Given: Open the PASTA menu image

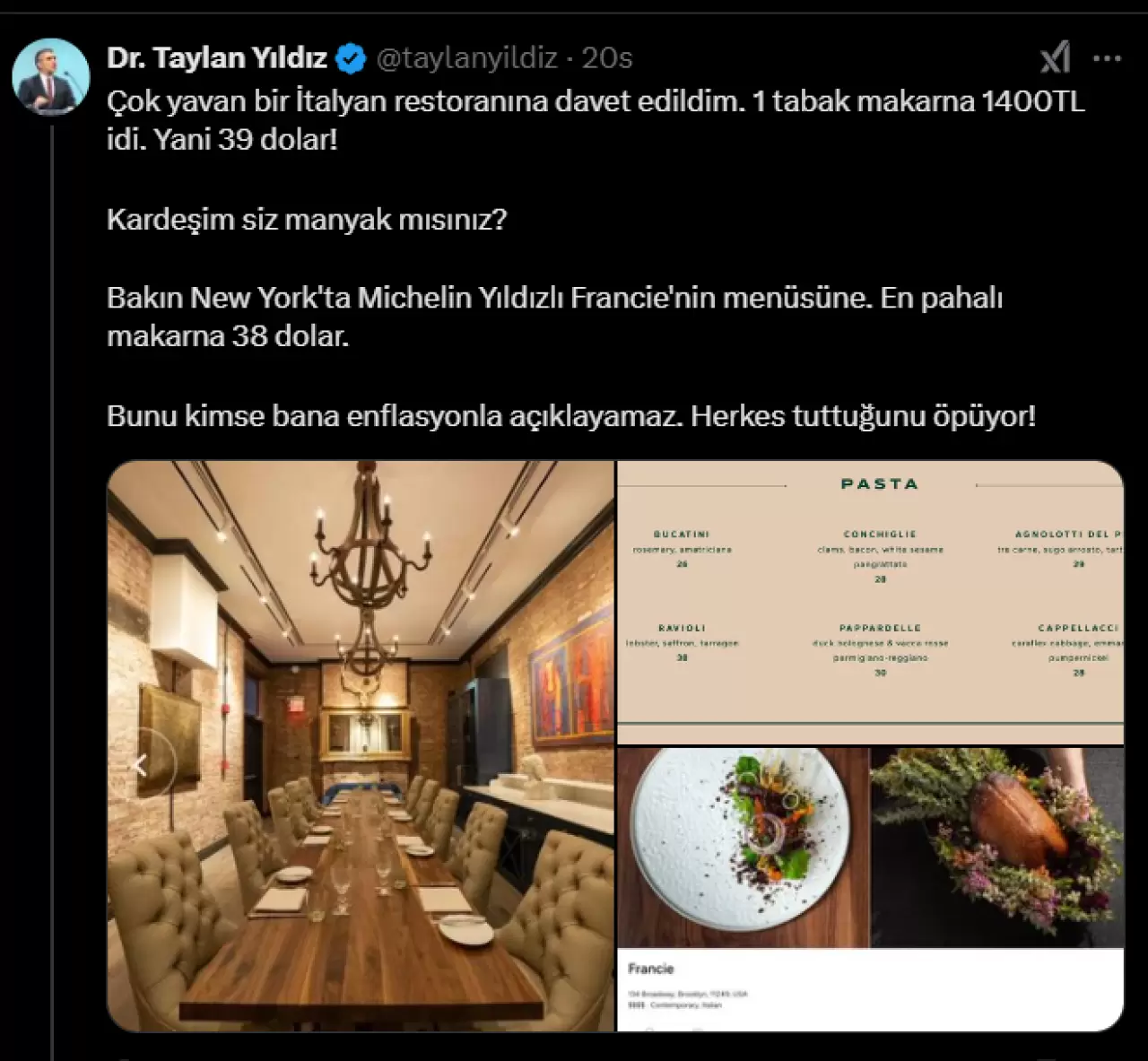Looking at the screenshot, I should [x=870, y=602].
